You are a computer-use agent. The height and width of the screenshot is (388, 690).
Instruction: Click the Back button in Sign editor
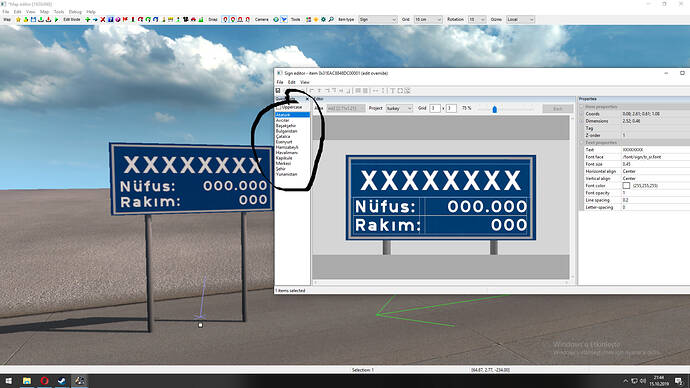click(x=558, y=108)
